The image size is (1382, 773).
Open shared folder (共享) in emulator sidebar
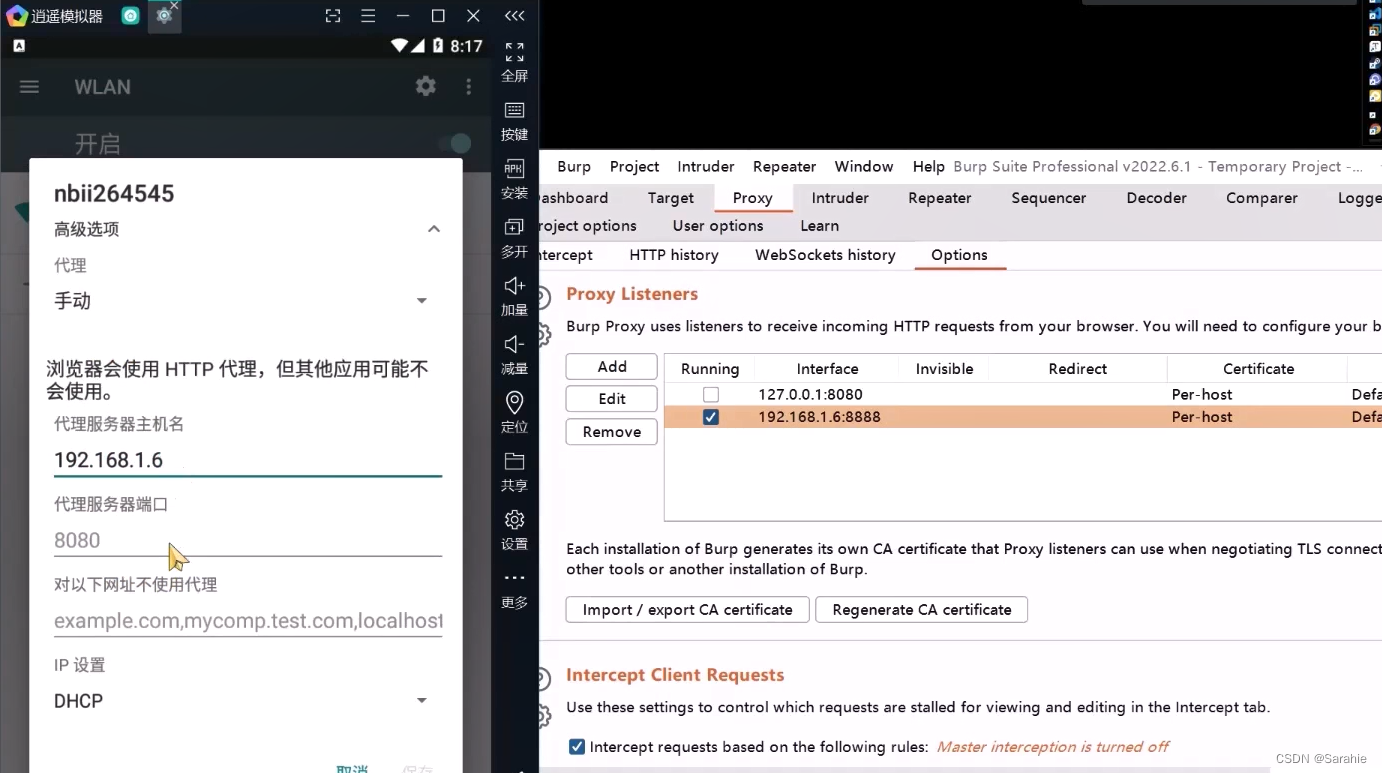[514, 472]
